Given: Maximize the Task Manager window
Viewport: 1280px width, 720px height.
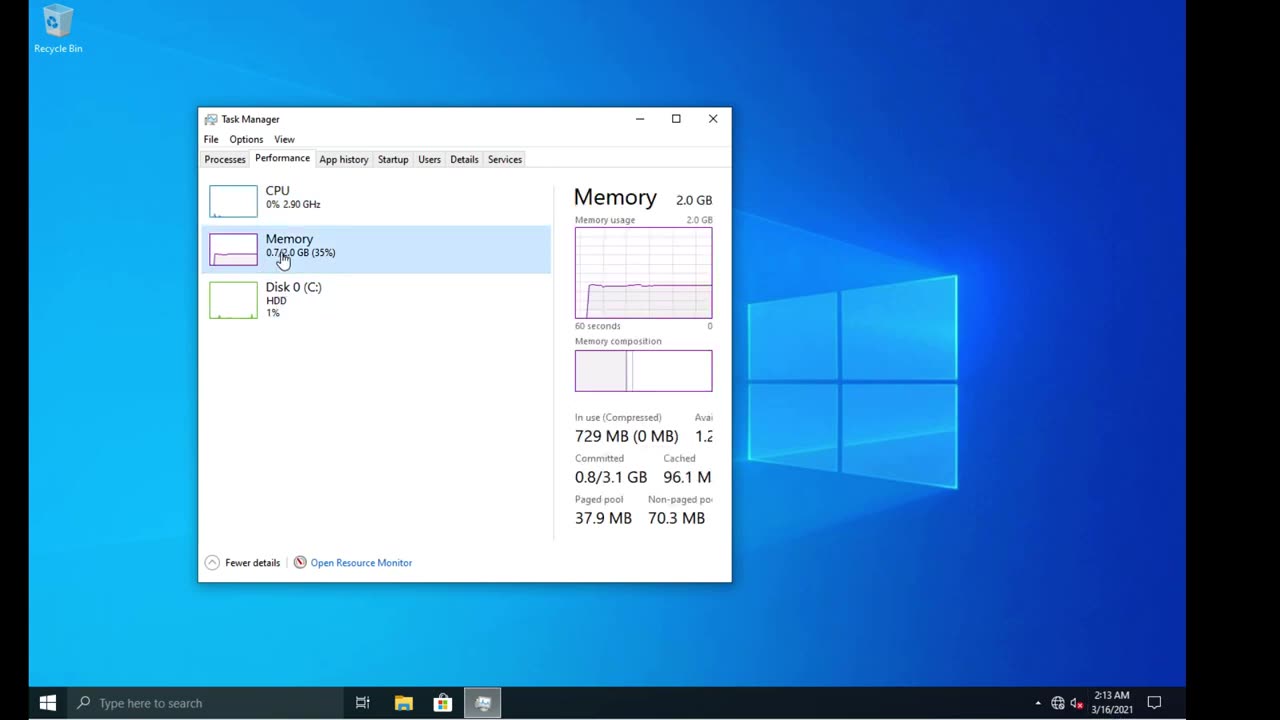Looking at the screenshot, I should click(x=676, y=119).
